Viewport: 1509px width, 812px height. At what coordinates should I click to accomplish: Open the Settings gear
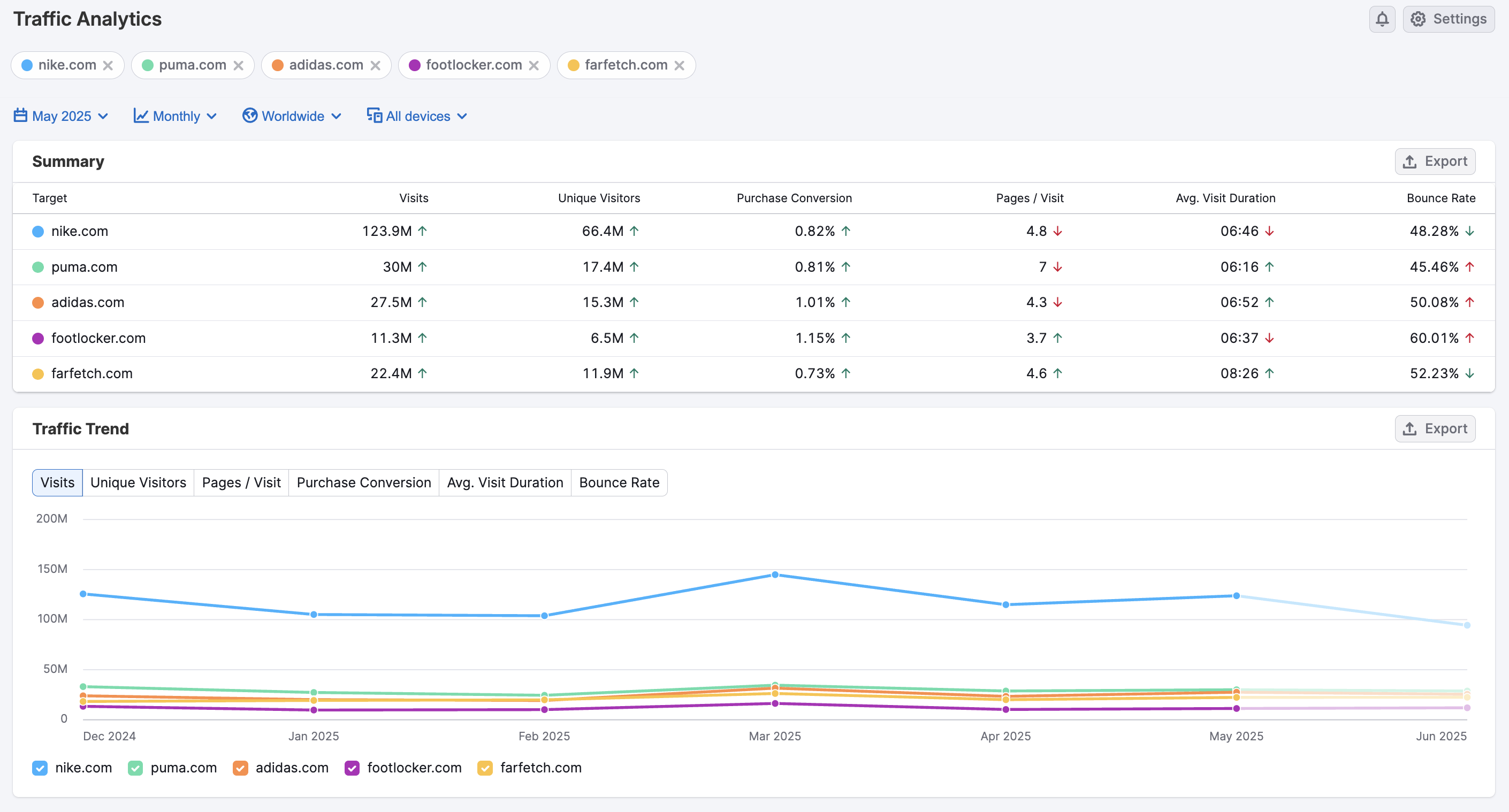click(1418, 19)
